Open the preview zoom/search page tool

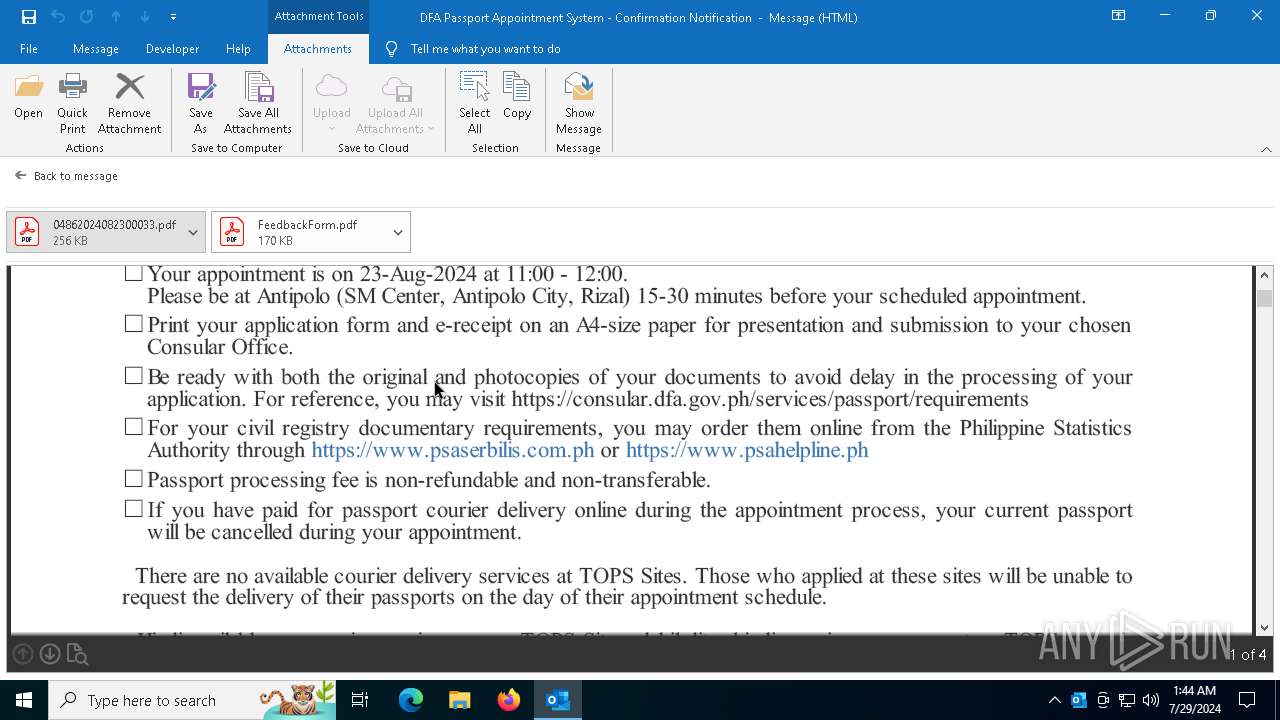tap(77, 655)
